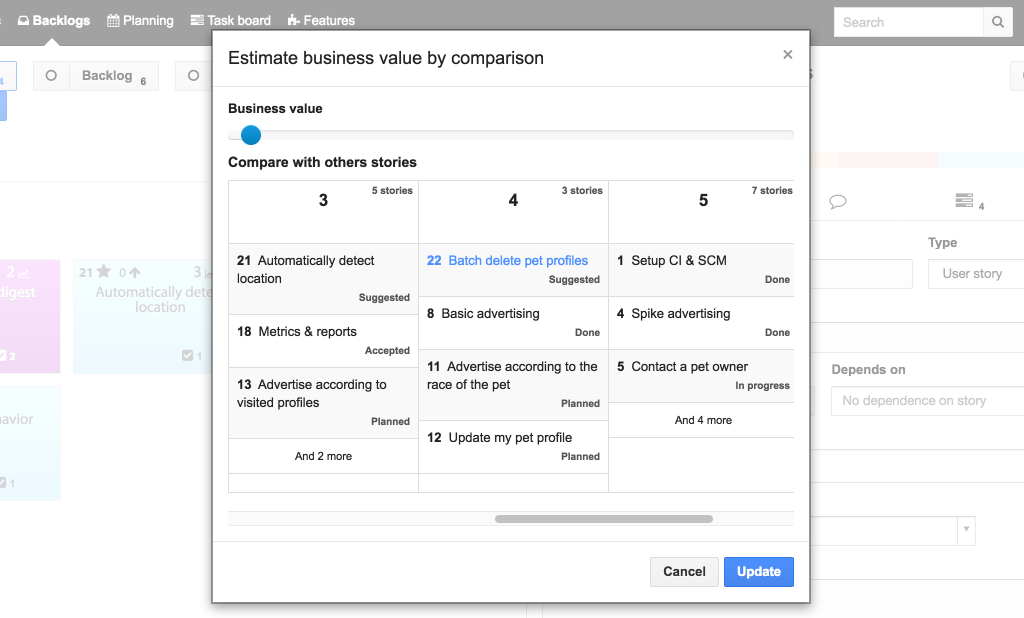Switch to the Task board tab
Viewport: 1024px width, 618px height.
(x=230, y=20)
